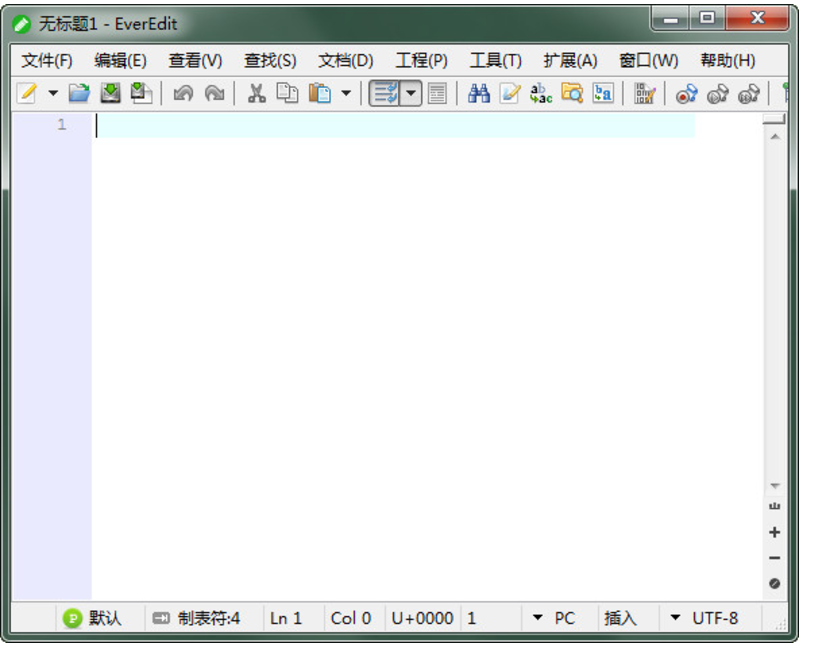Image resolution: width=826 pixels, height=655 pixels.
Task: Toggle 插入 insert mode in status bar
Action: [620, 618]
